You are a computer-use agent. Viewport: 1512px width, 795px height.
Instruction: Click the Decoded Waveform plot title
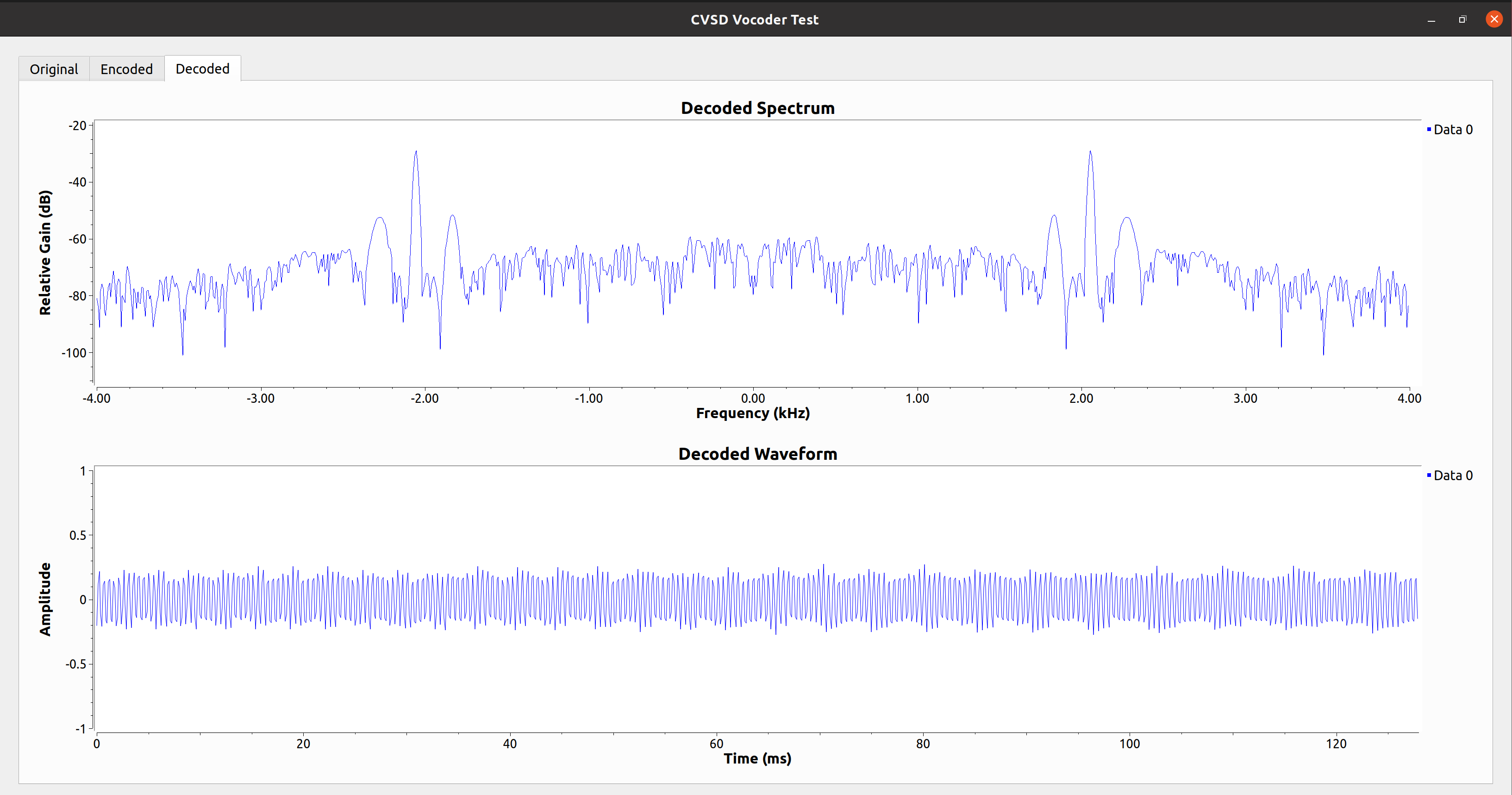(x=757, y=454)
